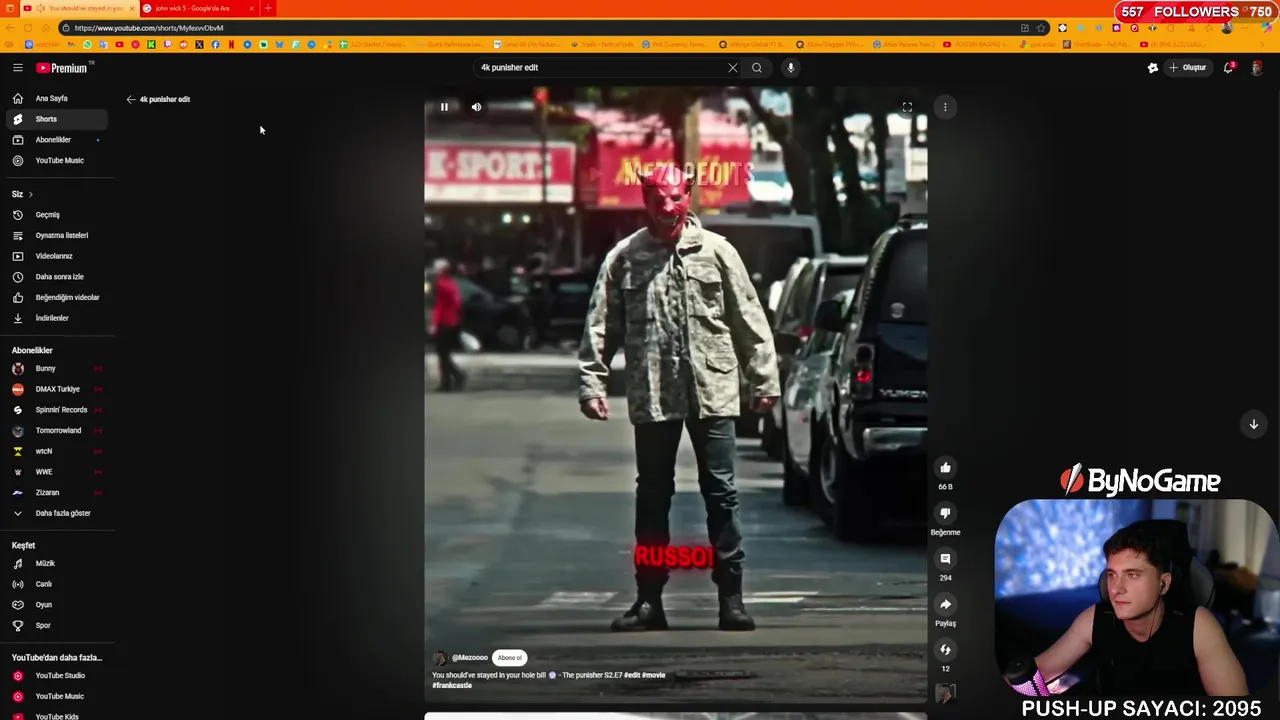Screen dimensions: 1280x720
Task: Open WWE channel
Action: 57,472
